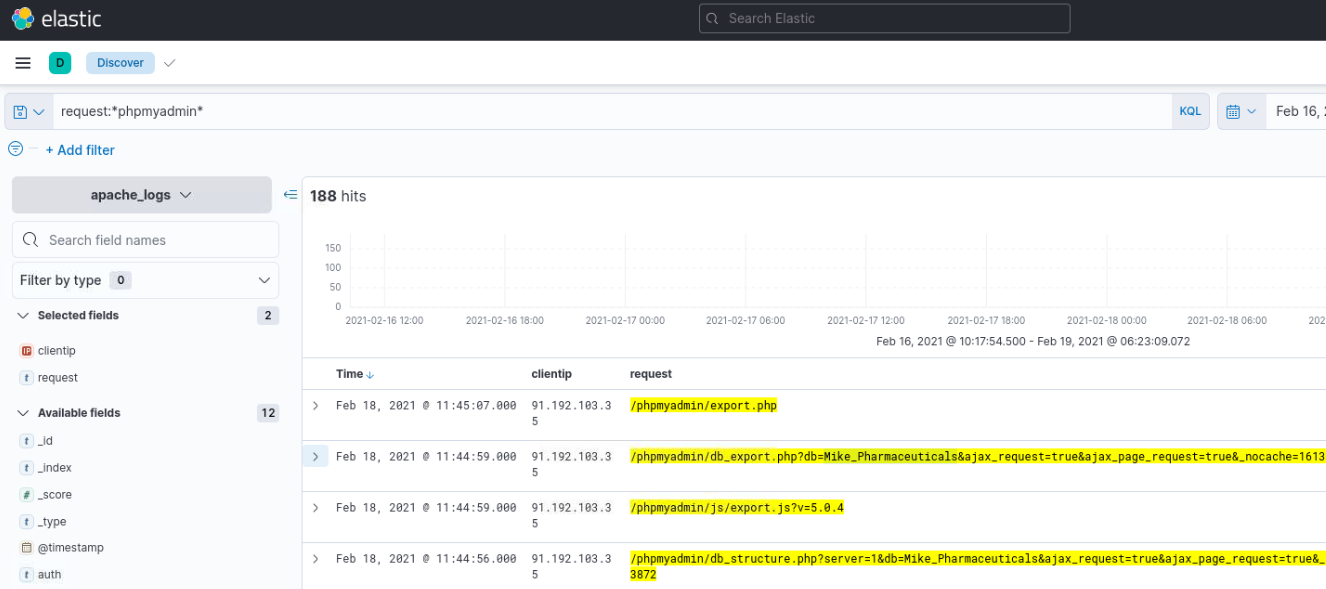This screenshot has height=589, width=1326.
Task: Click the clientip field type icon
Action: pos(27,351)
